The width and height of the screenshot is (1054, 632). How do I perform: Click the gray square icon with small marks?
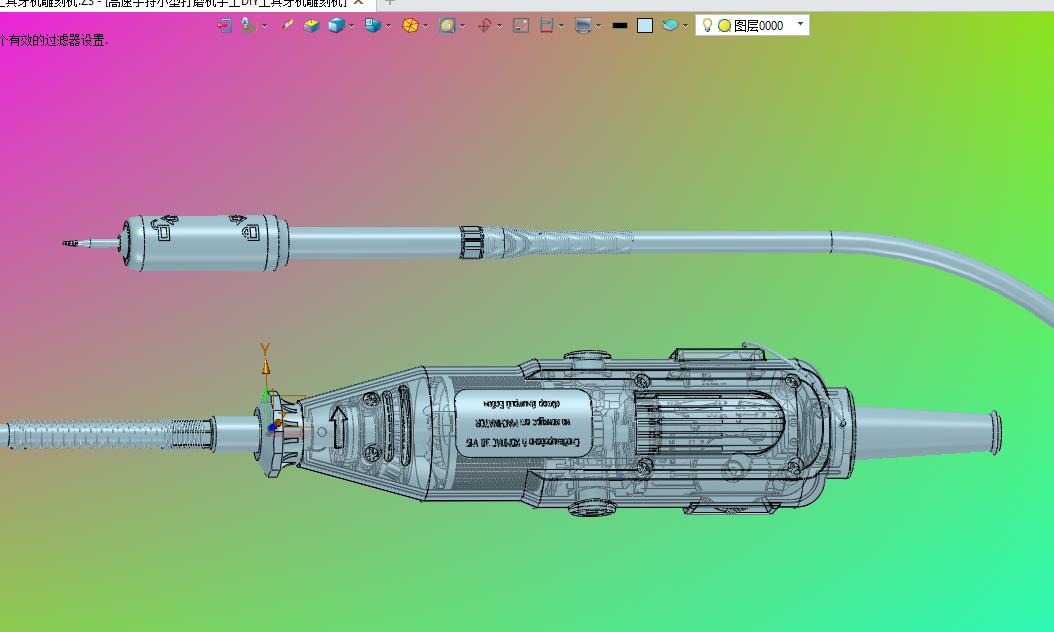coord(521,26)
